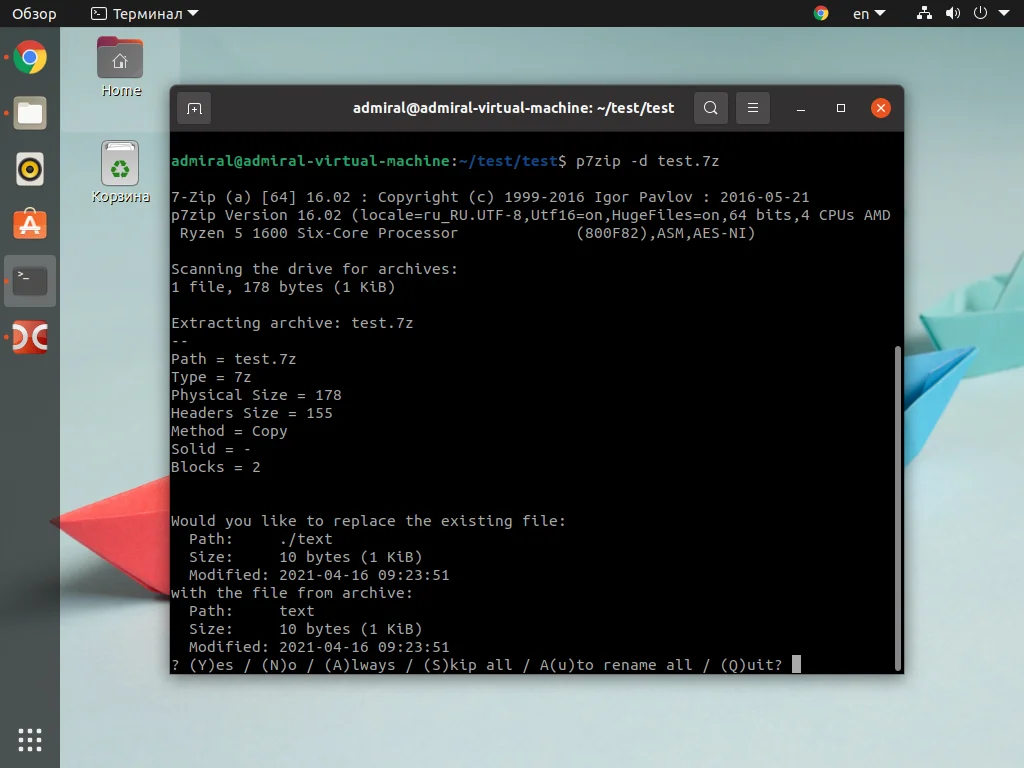Expand the system status menu chevron
Image resolution: width=1024 pixels, height=768 pixels.
[1002, 14]
